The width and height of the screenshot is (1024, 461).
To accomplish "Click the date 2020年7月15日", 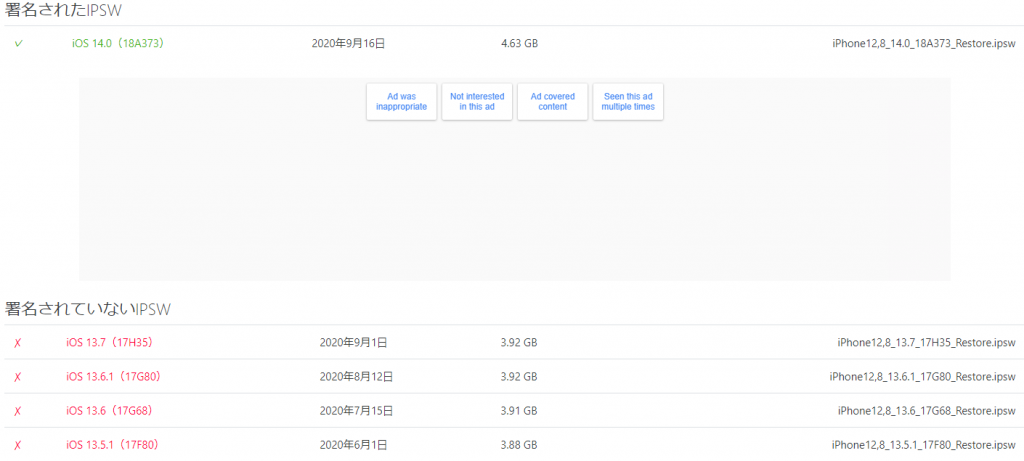I will point(356,411).
